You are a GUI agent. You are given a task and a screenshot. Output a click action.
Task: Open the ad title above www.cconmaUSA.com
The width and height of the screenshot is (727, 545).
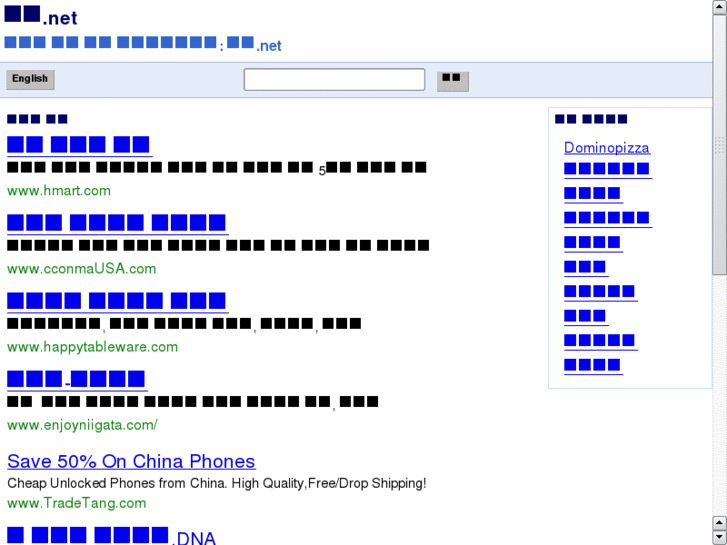tap(117, 223)
